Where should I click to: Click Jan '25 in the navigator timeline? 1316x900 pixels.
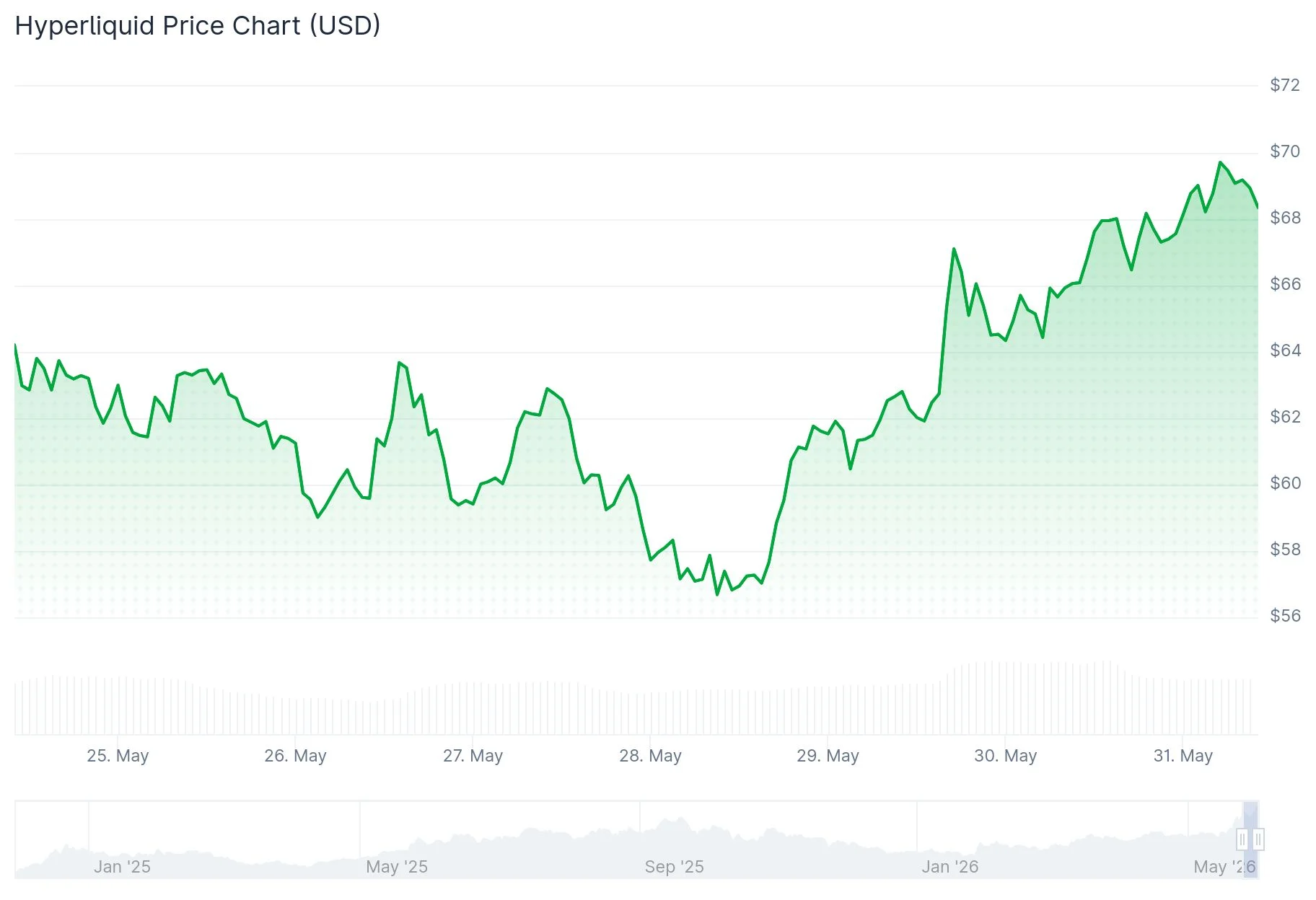(122, 867)
